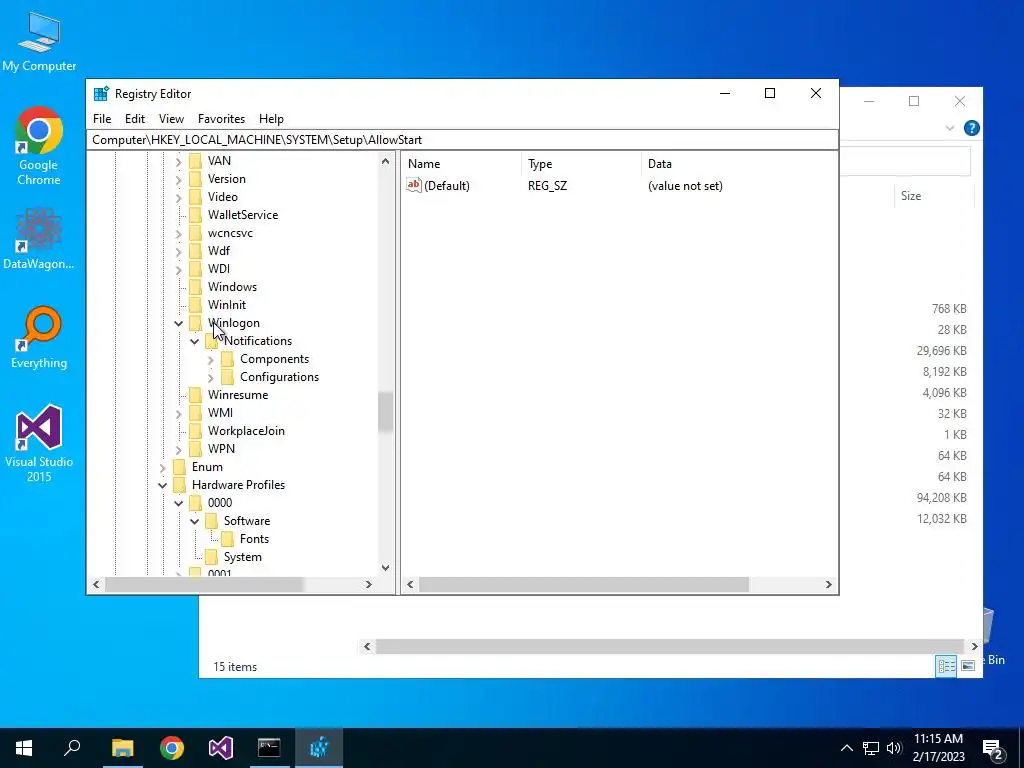The width and height of the screenshot is (1024, 768).
Task: Click the Registry Editor title bar icon
Action: click(101, 93)
